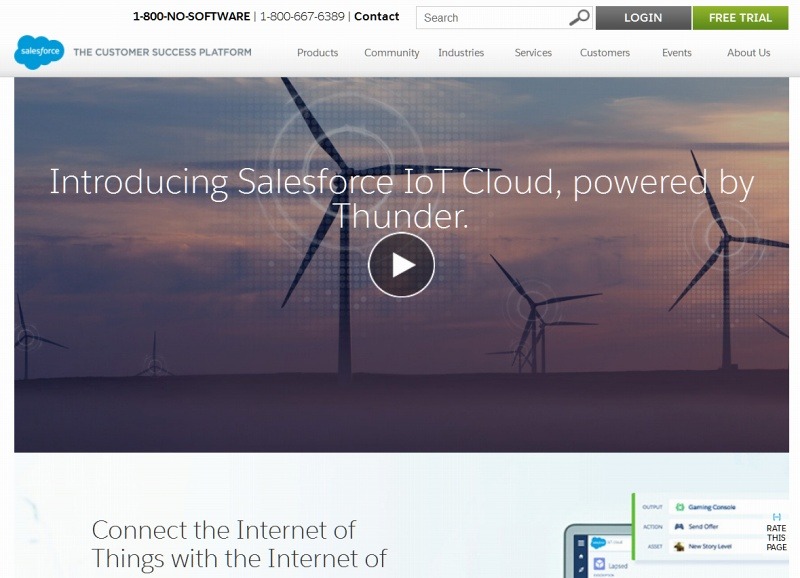
Task: Click 'THE CUSTOMER SUCCESS PLATFORM' tagline
Action: (x=162, y=52)
